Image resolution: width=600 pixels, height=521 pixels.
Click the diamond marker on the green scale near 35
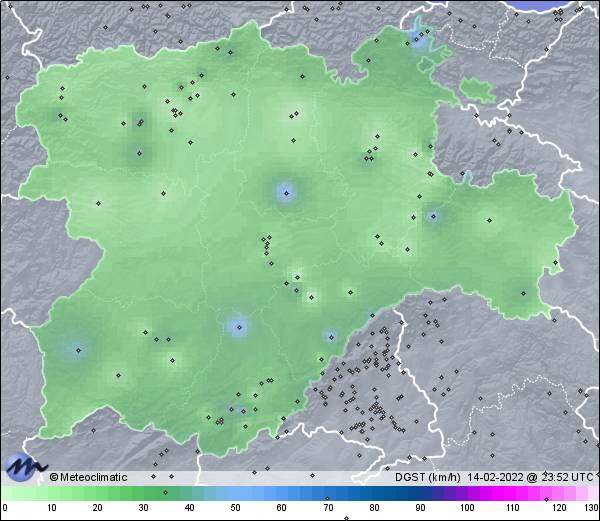[x=165, y=492]
